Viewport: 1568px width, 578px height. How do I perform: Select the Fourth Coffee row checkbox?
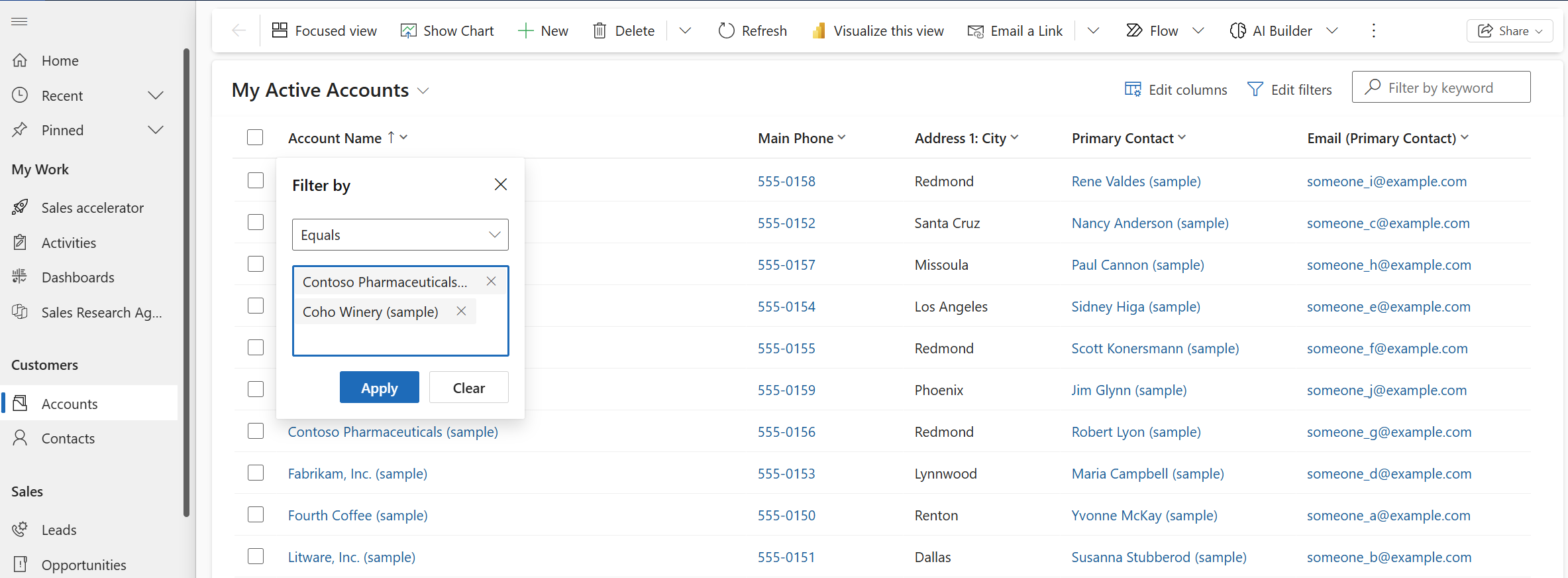256,514
